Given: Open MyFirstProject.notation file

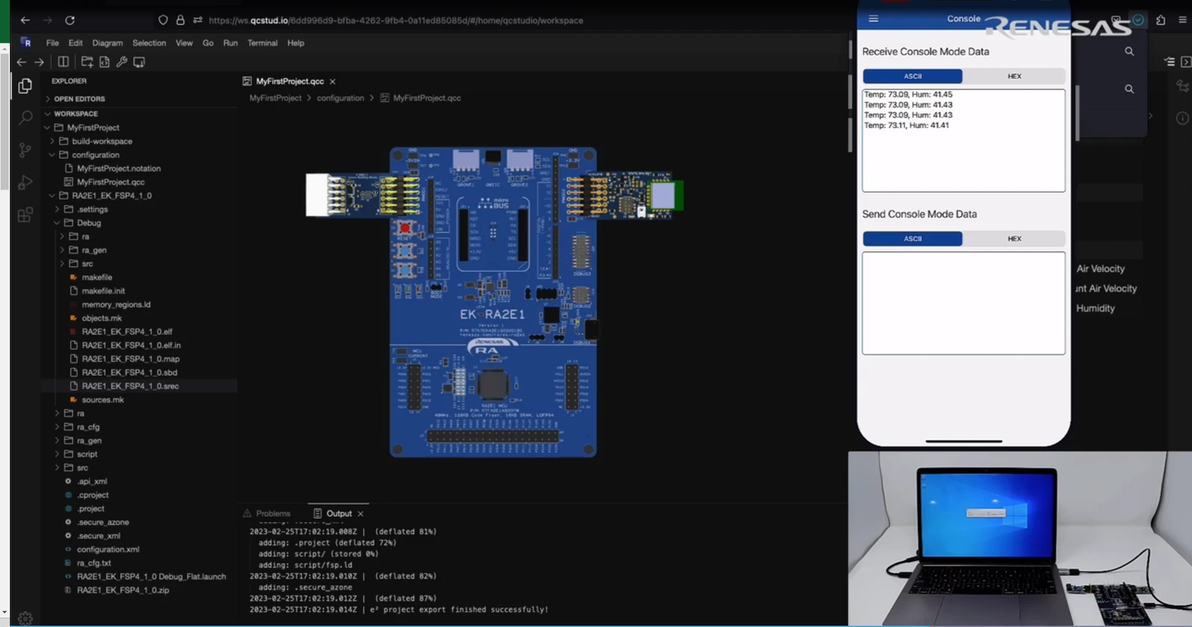Looking at the screenshot, I should 119,169.
